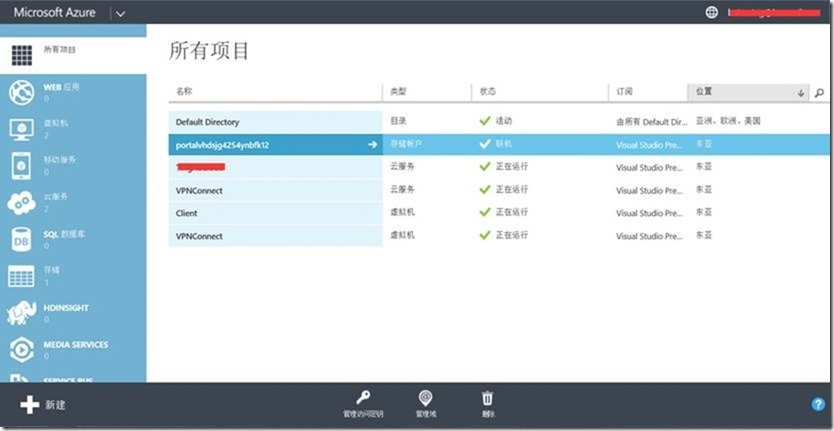Expand the chevron next to Microsoft Azure

click(120, 13)
